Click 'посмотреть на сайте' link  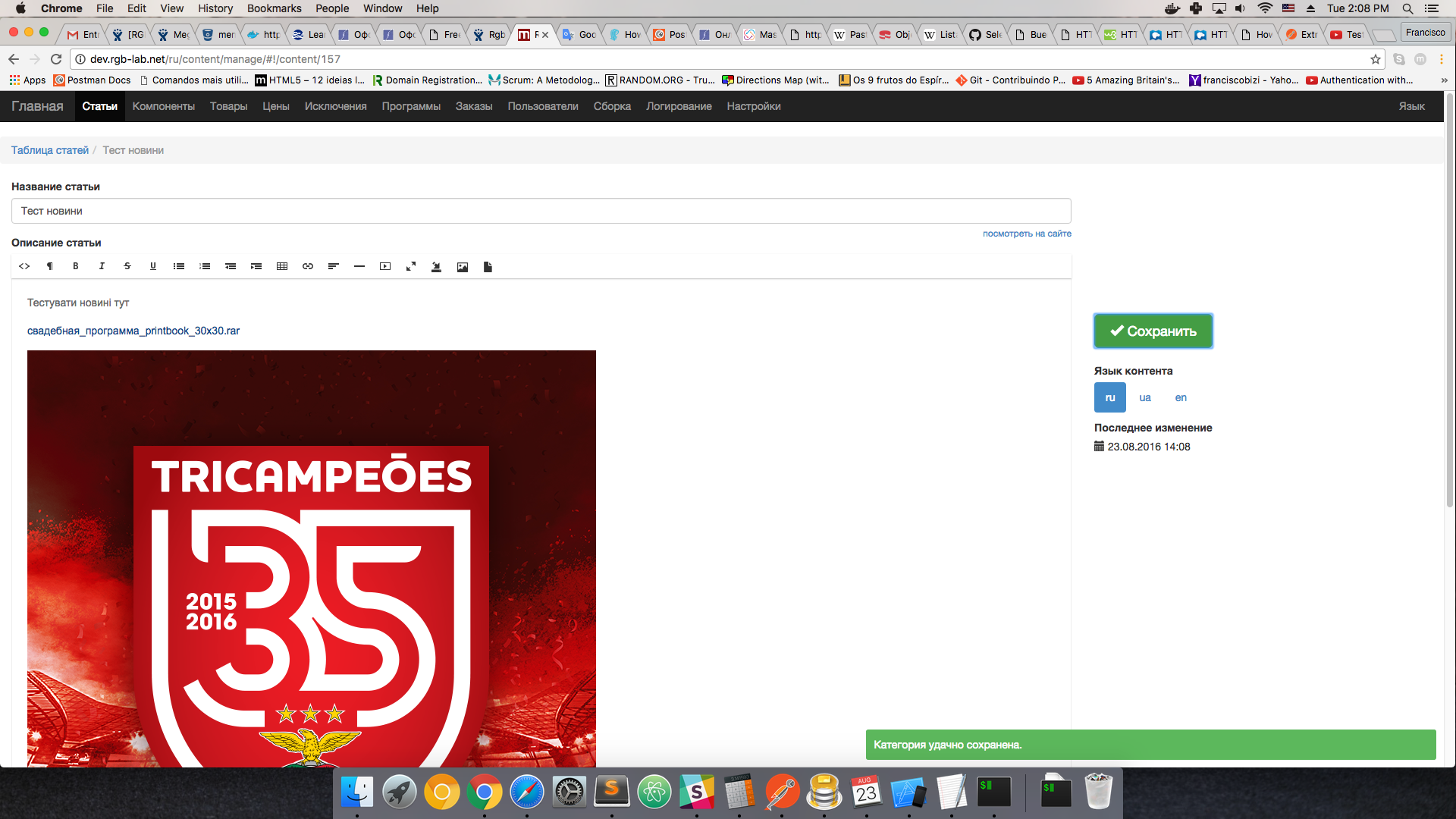(x=1027, y=234)
